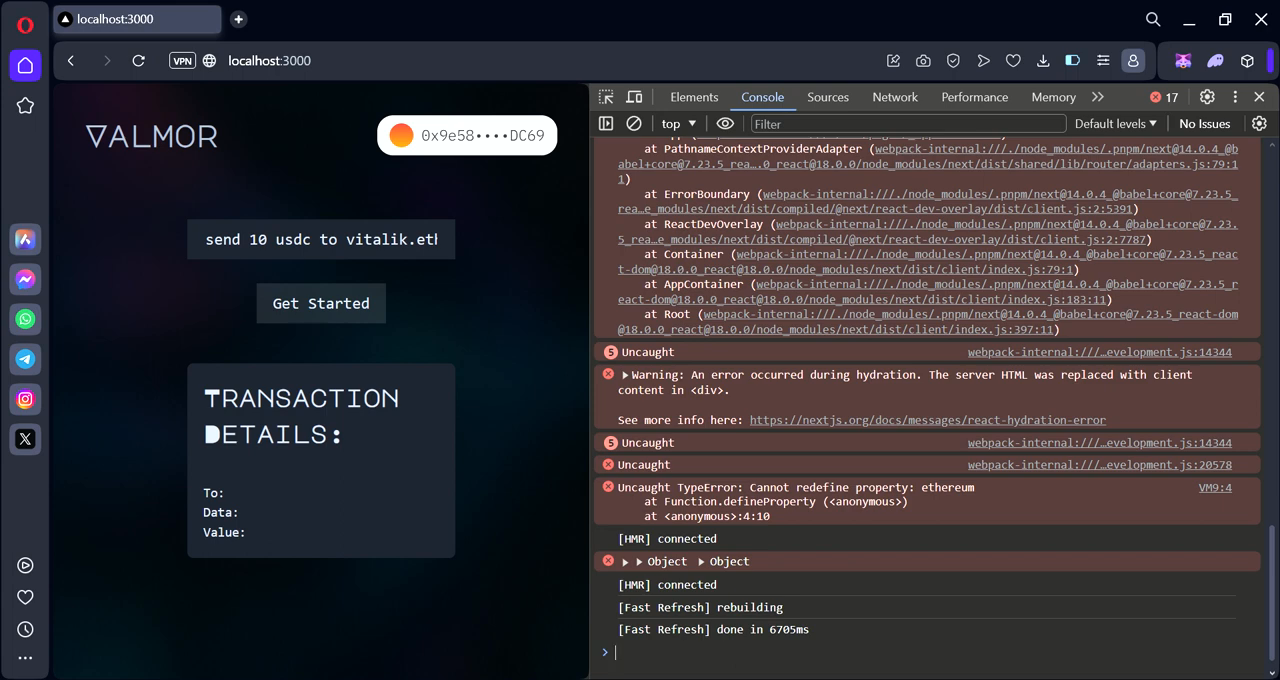The width and height of the screenshot is (1280, 680).
Task: Switch to the Sources tab
Action: [x=828, y=97]
